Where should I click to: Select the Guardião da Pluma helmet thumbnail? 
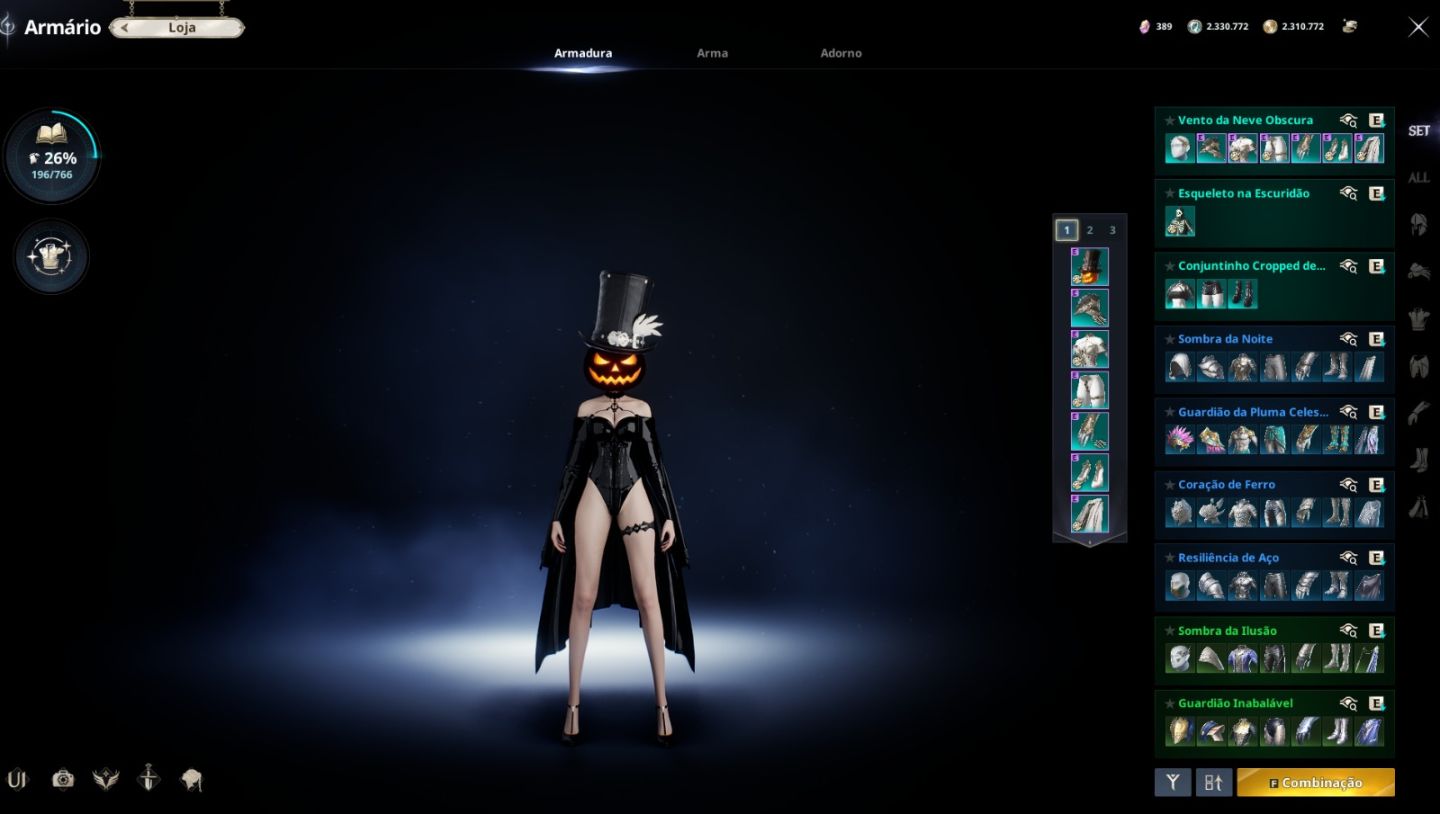click(1180, 440)
